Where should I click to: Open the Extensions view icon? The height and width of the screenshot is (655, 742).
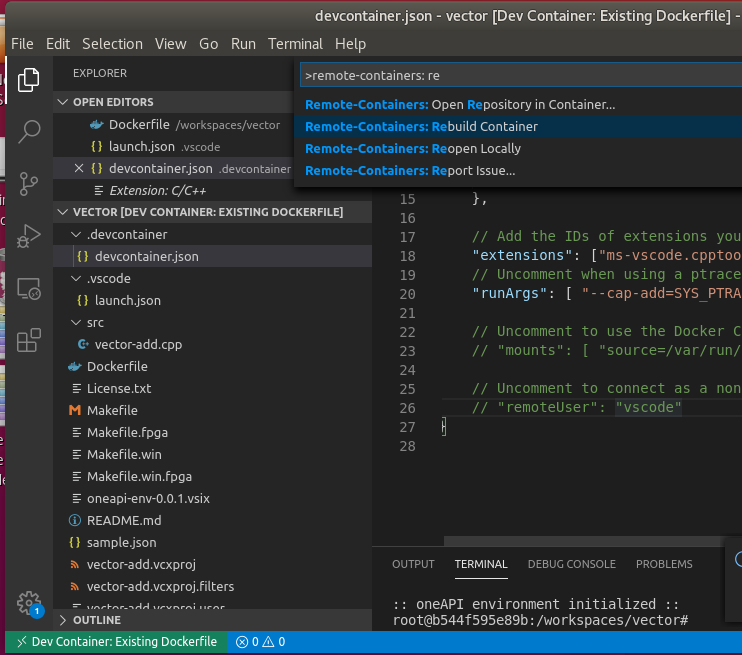29,341
